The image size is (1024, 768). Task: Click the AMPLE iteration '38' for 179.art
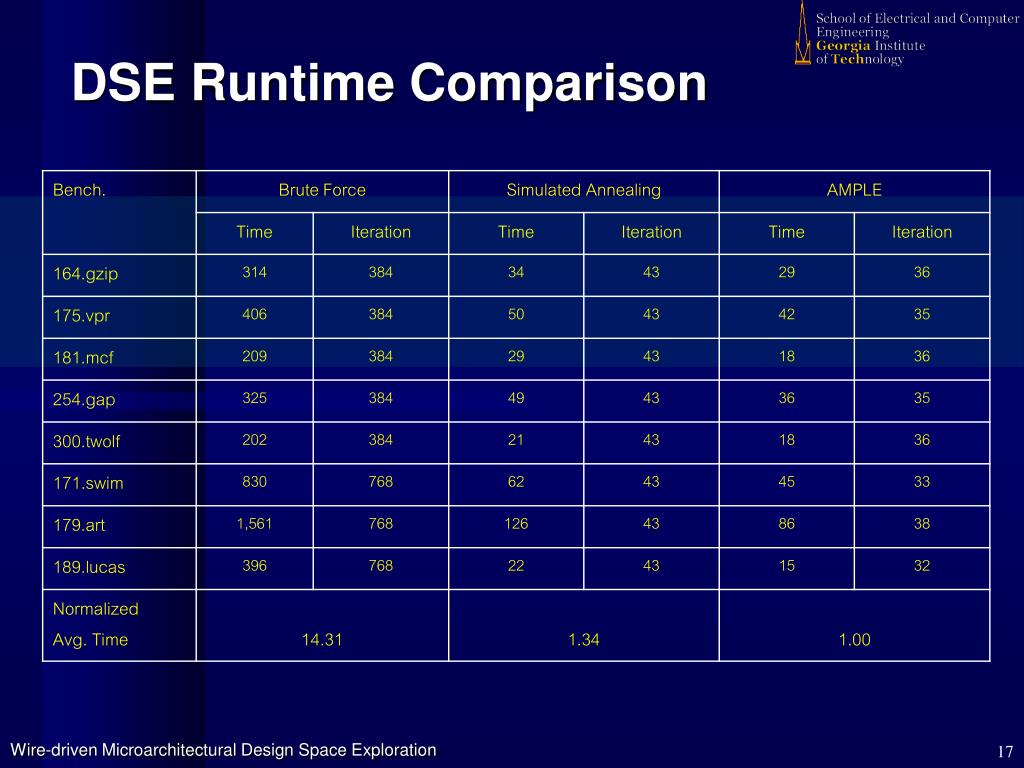921,524
